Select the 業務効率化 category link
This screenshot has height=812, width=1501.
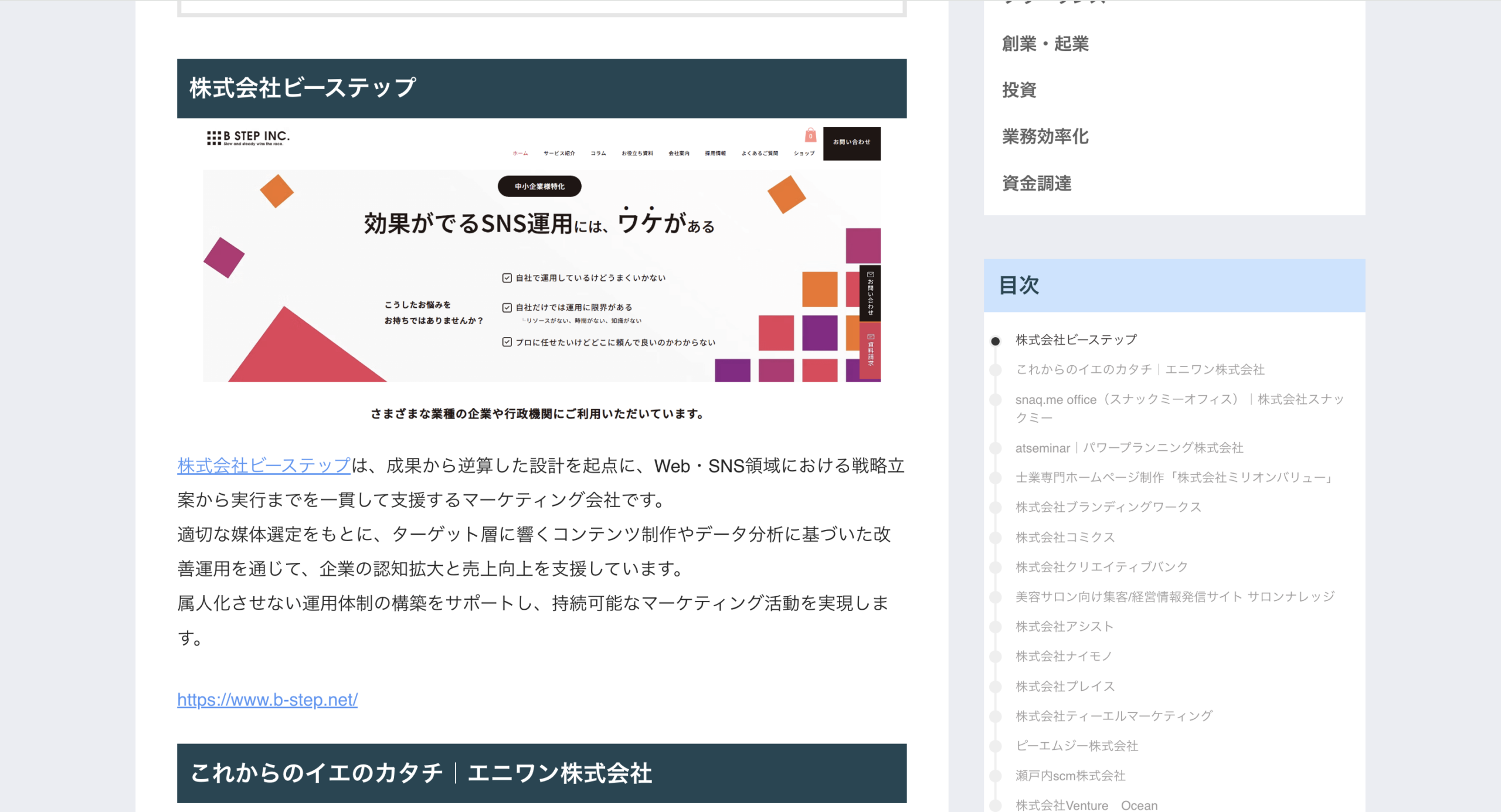[1045, 137]
